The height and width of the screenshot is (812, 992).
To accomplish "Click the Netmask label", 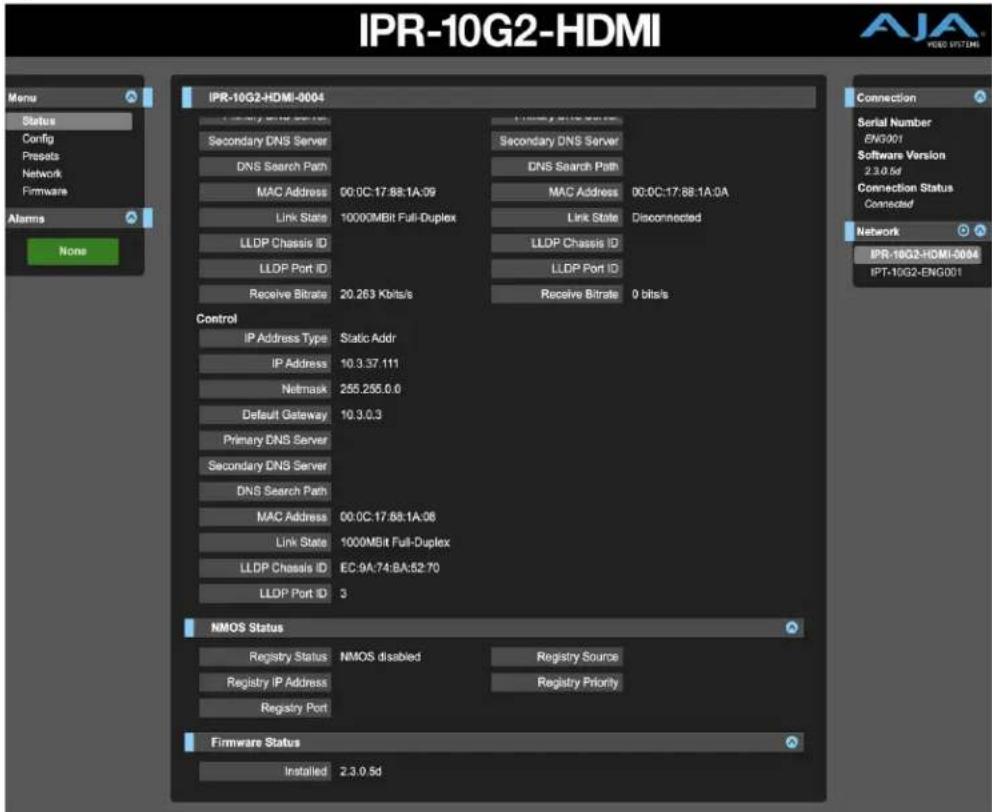I will 265,389.
